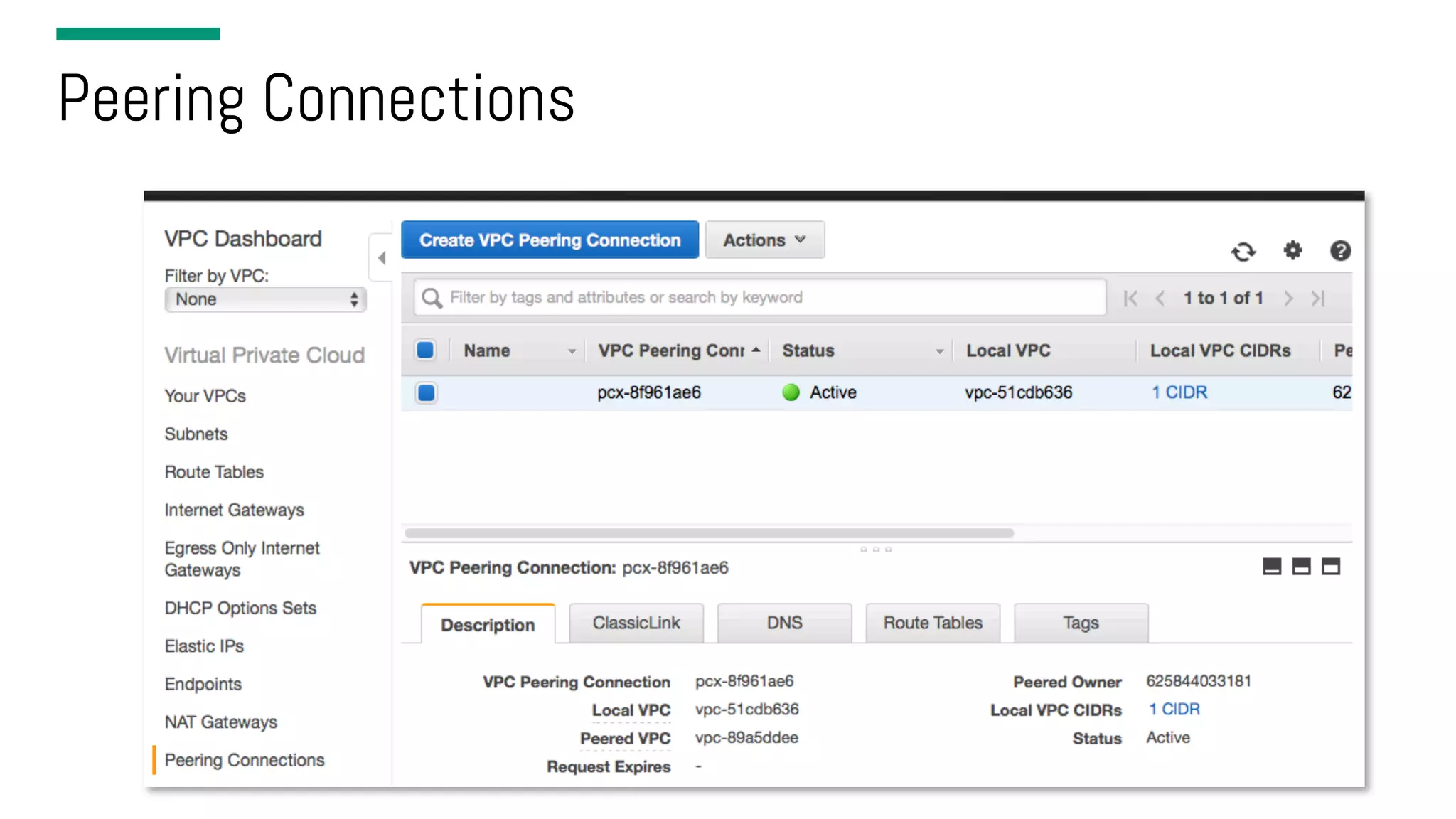Open the Status column dropdown arrow
This screenshot has width=1456, height=819.
[x=939, y=351]
